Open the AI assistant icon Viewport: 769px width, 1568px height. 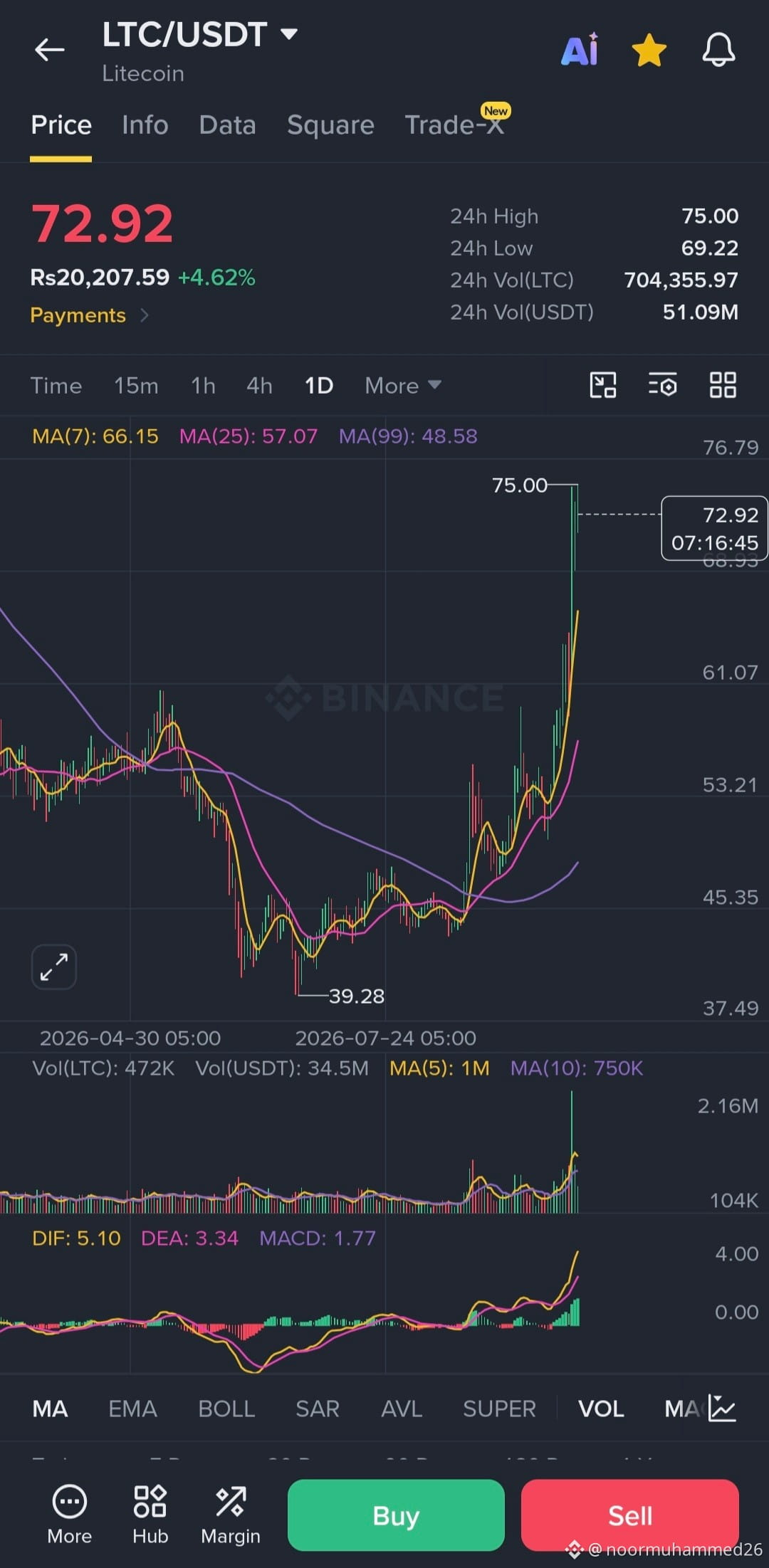click(580, 50)
